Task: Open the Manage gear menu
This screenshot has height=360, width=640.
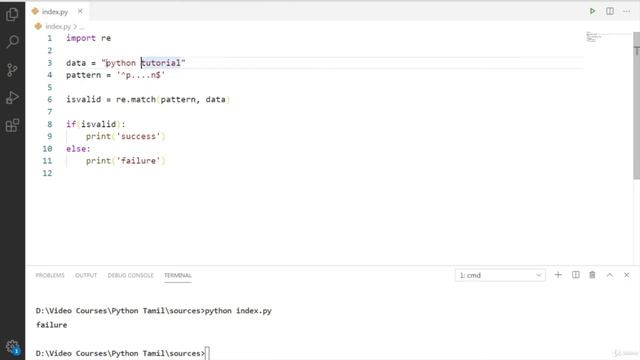Action: point(12,347)
